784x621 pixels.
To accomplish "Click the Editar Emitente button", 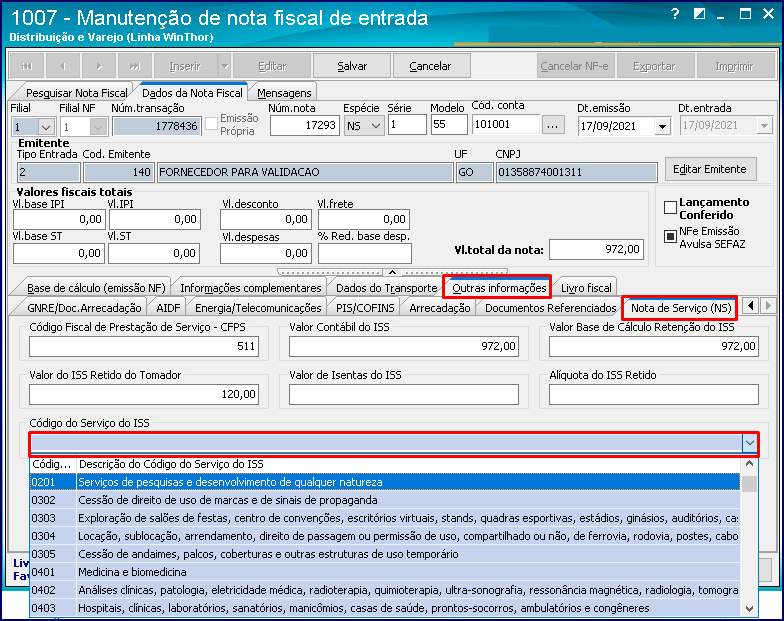I will click(710, 169).
